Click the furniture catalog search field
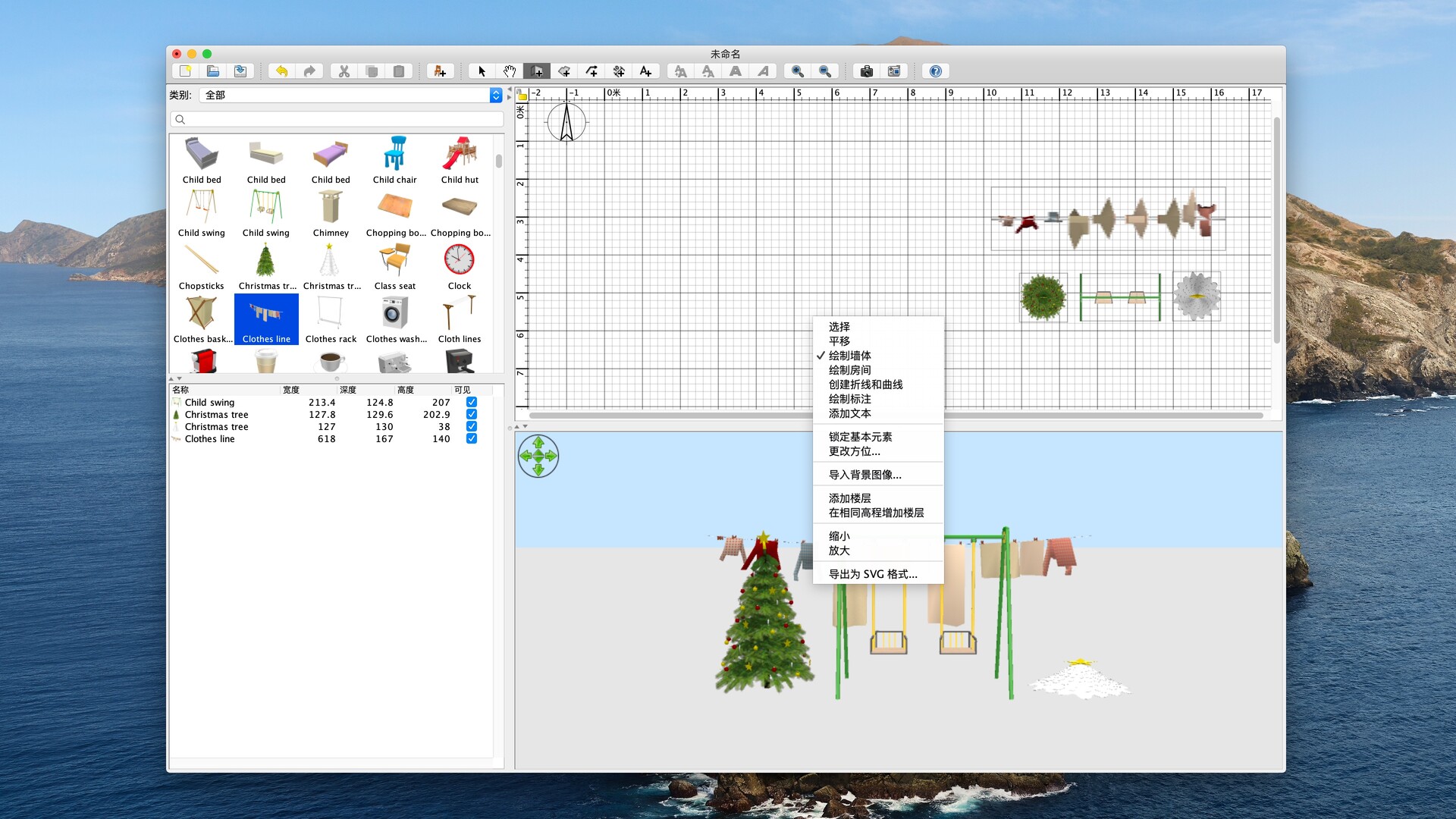 (337, 119)
